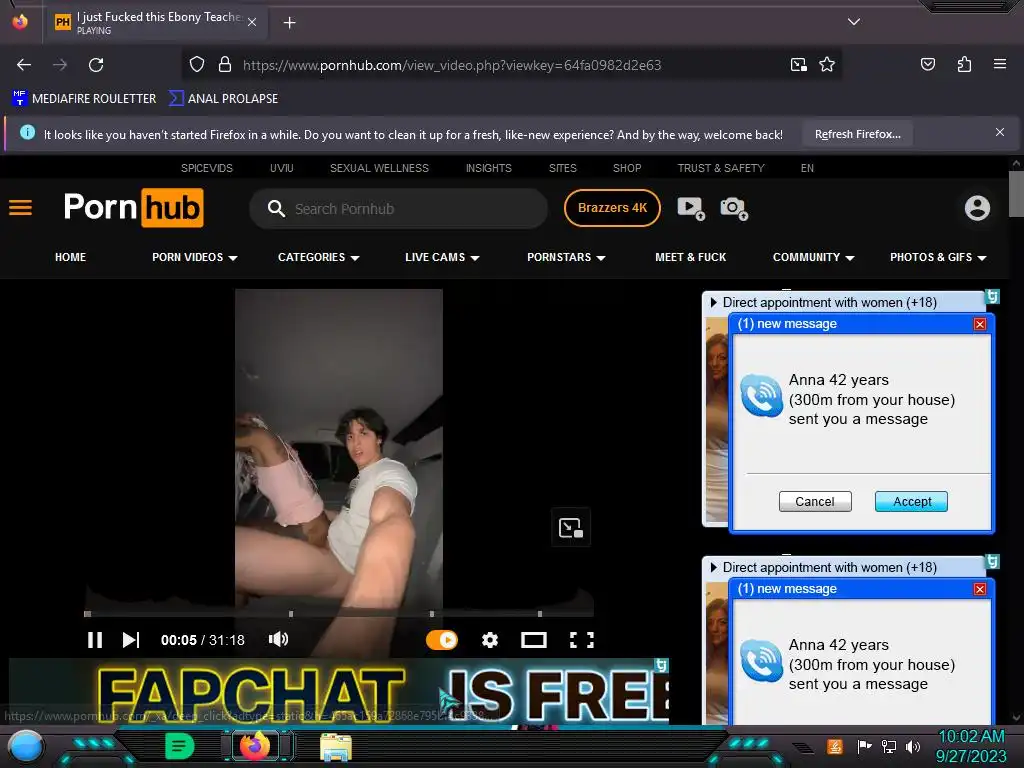Viewport: 1024px width, 768px height.
Task: Open the list all tabs chevron
Action: pos(854,22)
